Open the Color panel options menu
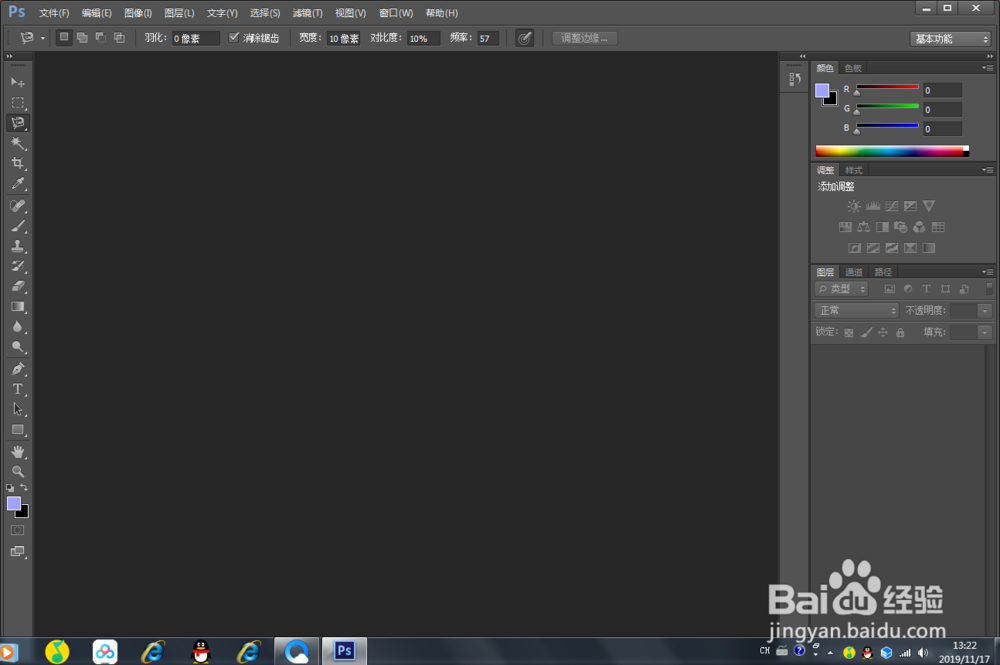This screenshot has width=1000, height=665. pyautogui.click(x=987, y=68)
